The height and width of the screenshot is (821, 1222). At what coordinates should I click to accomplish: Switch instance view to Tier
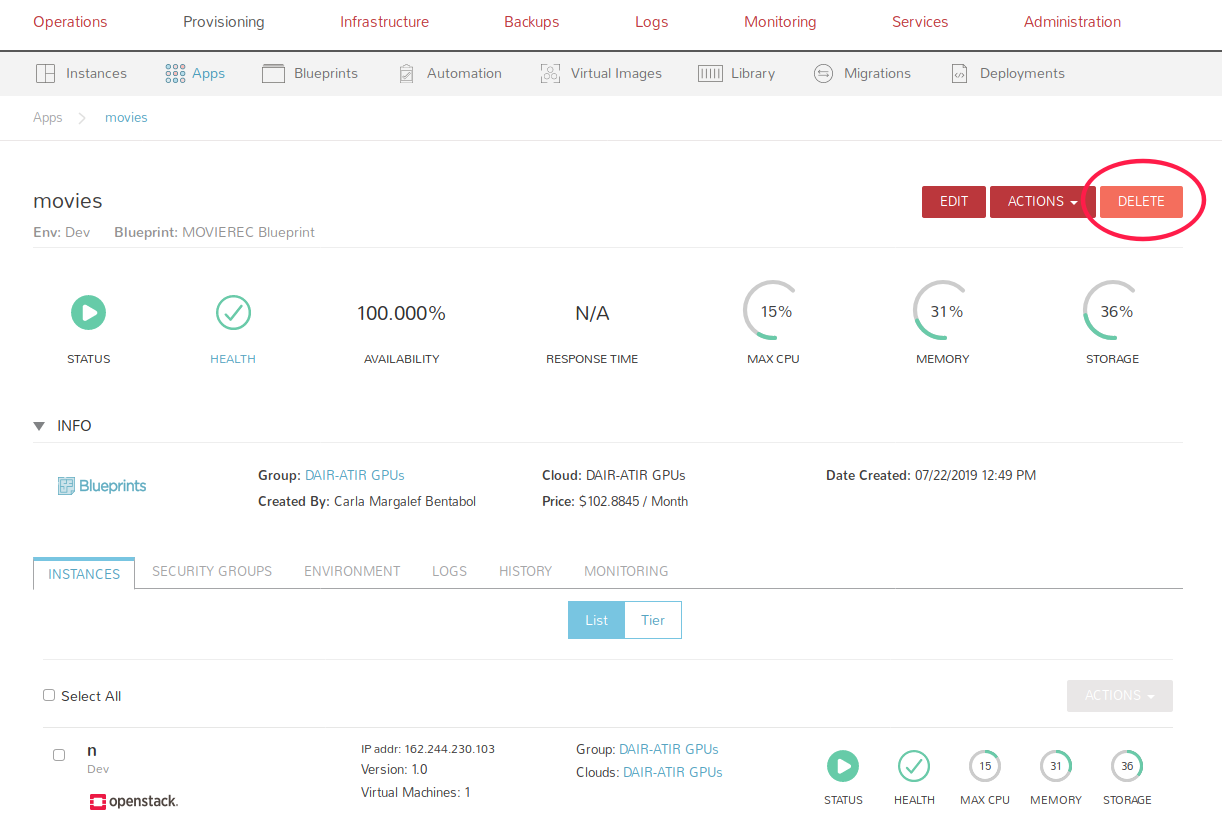653,620
